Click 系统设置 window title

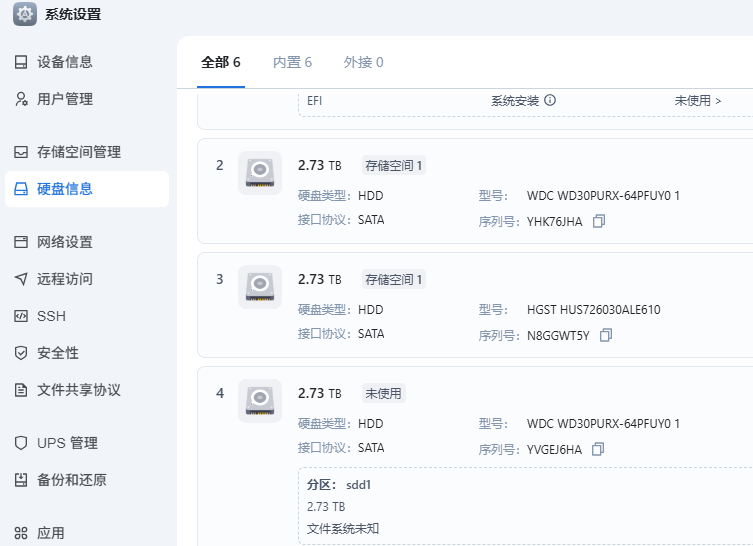pos(73,14)
